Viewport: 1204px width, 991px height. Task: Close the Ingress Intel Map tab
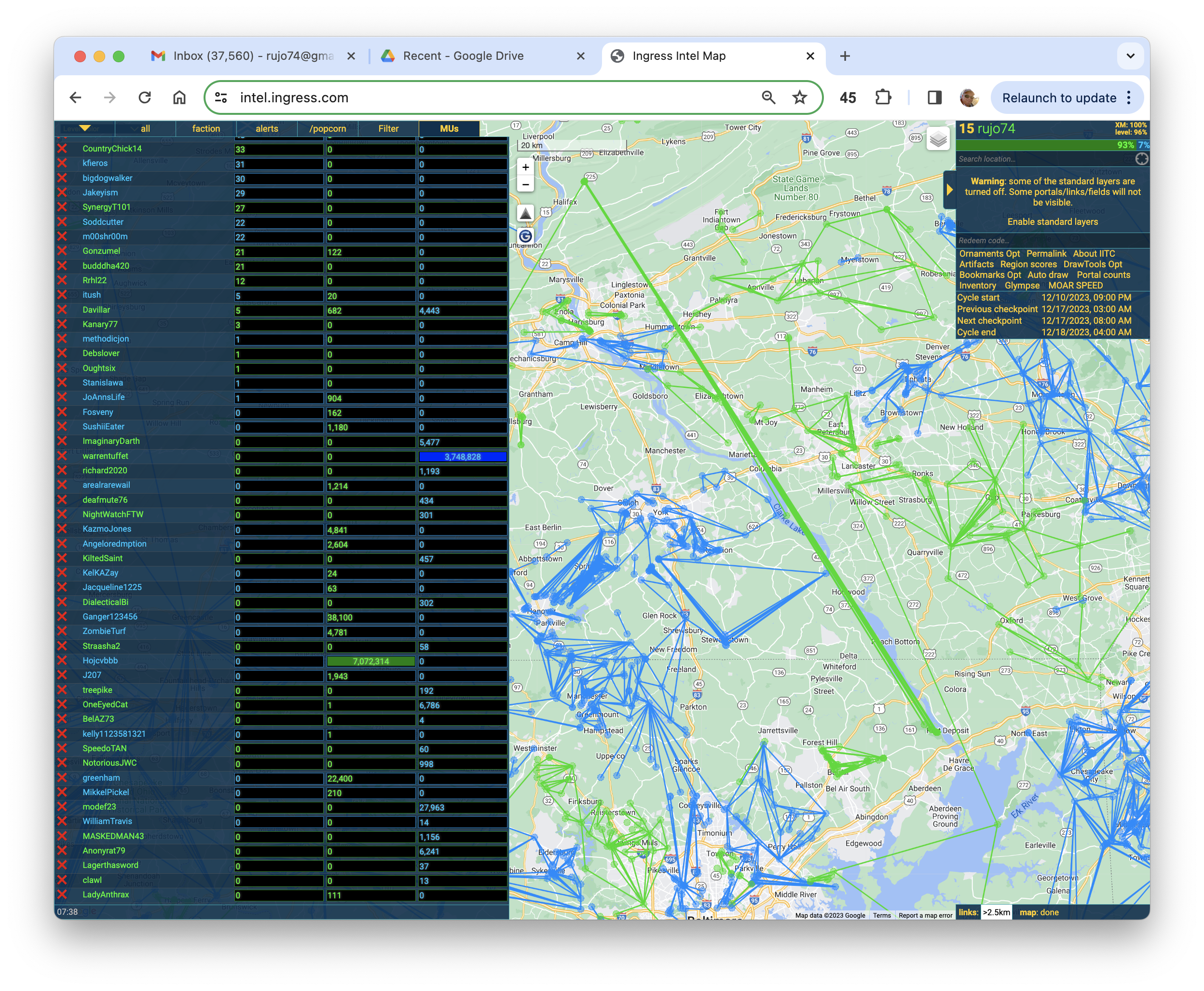810,56
